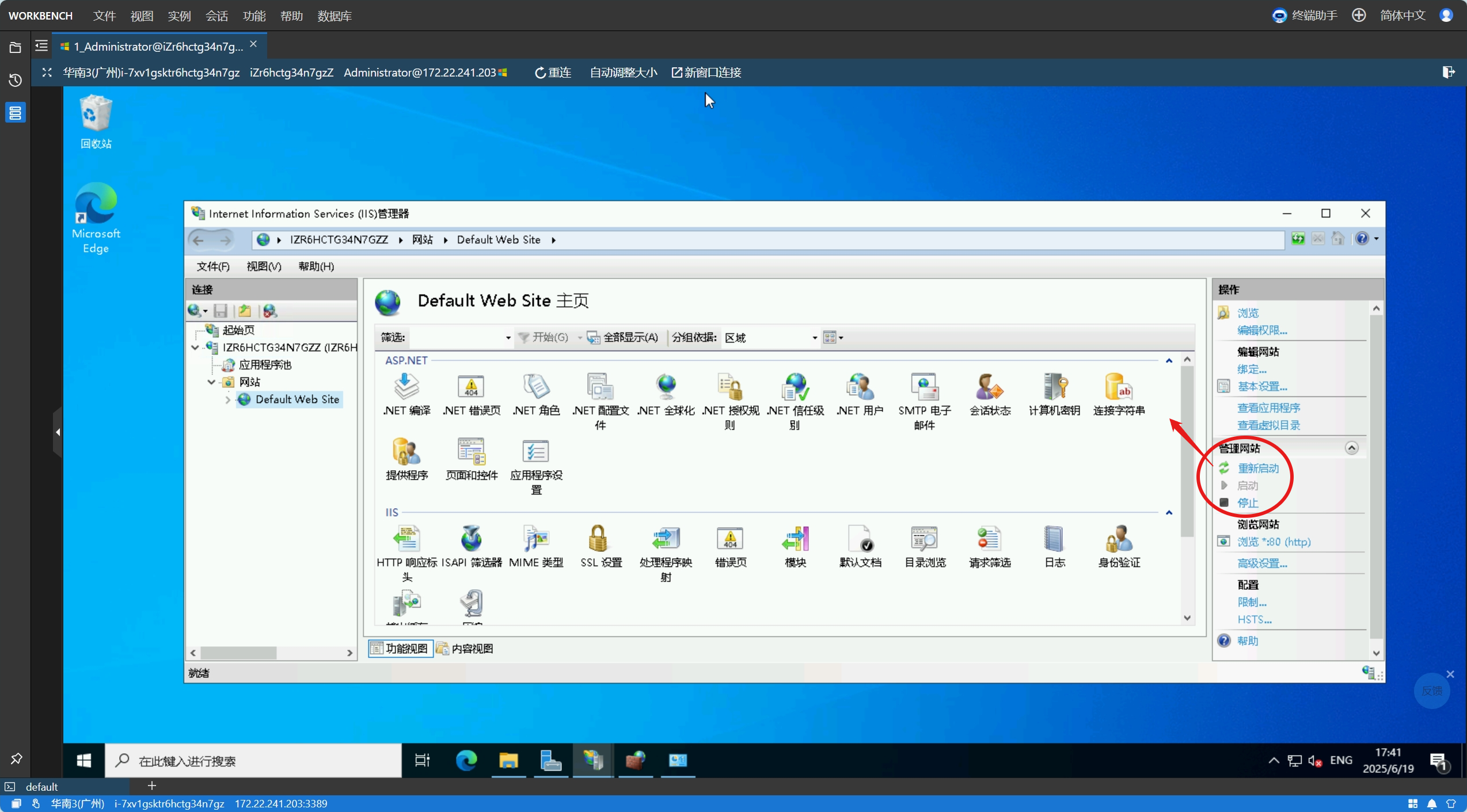Select 应用程序池 in the connections tree
This screenshot has width=1467, height=812.
click(265, 365)
